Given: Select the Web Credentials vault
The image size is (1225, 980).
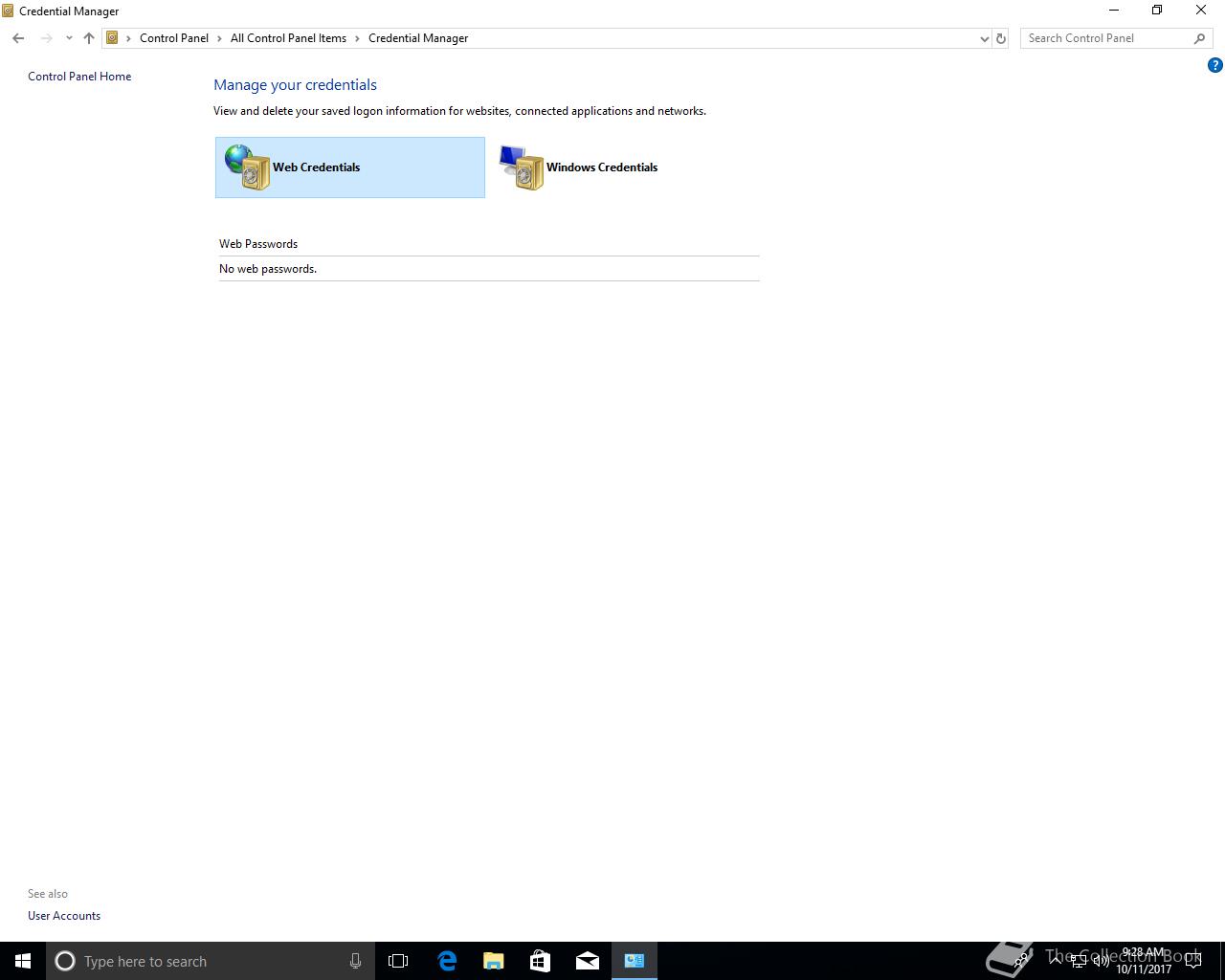Looking at the screenshot, I should [349, 167].
